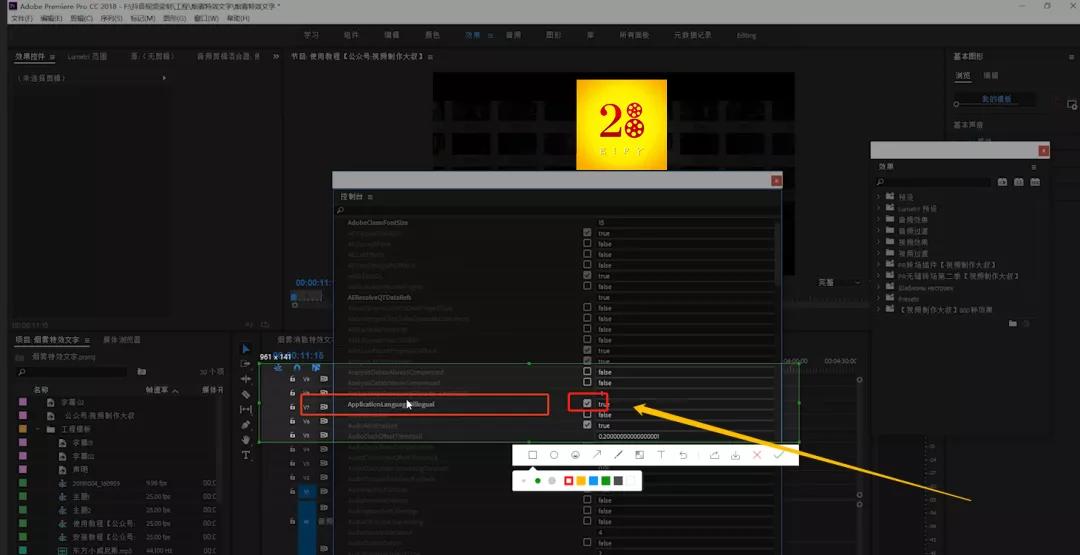
Task: Pick the rectangle shape in annotation toolbar
Action: coord(532,455)
